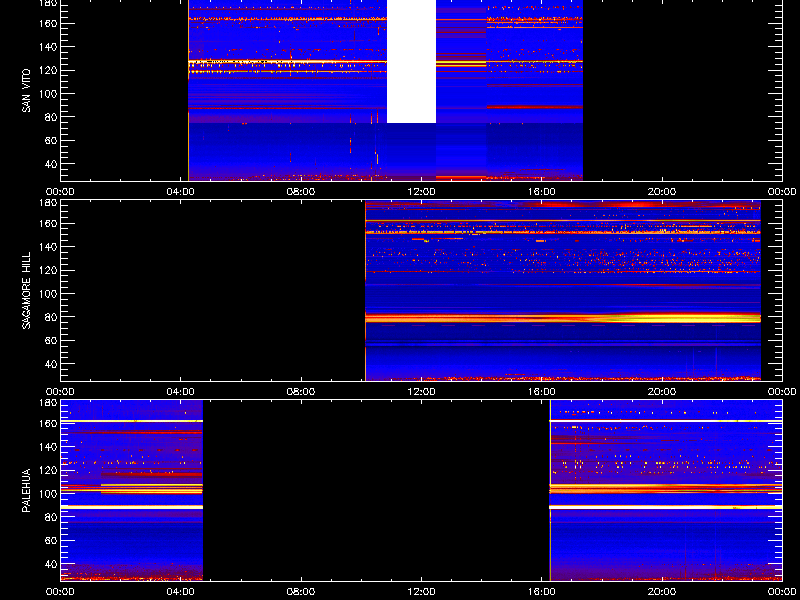Click the SAGAMORE HILL station label
This screenshot has width=800, height=600.
(x=26, y=290)
